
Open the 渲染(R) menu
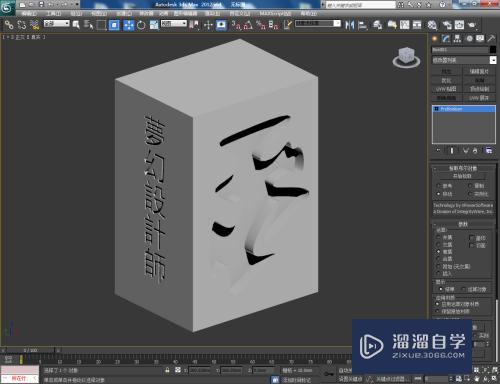[x=213, y=14]
